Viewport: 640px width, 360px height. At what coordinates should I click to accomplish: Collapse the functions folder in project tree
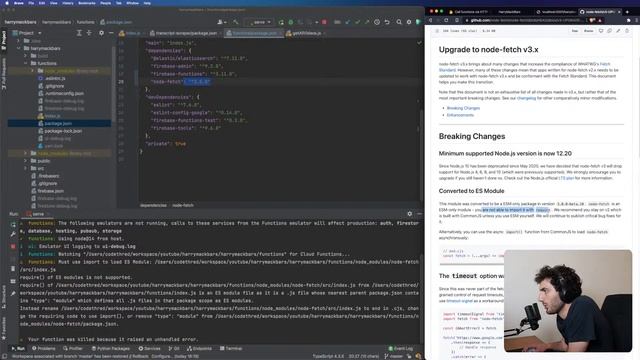[x=26, y=63]
